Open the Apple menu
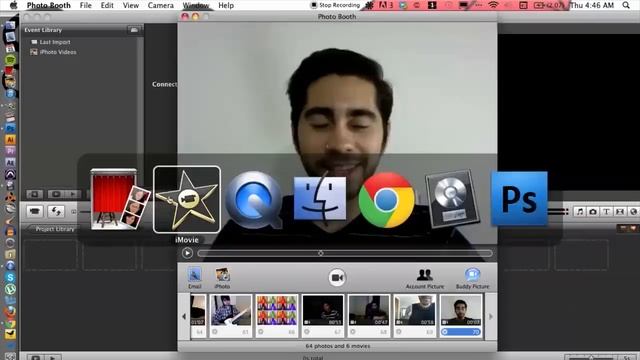640x360 pixels. pos(13,5)
